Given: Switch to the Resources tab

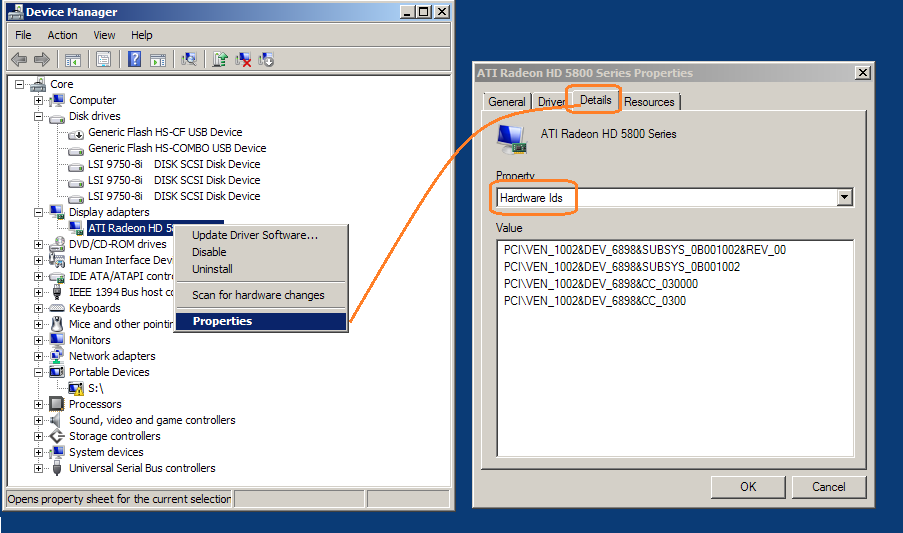Looking at the screenshot, I should [649, 101].
